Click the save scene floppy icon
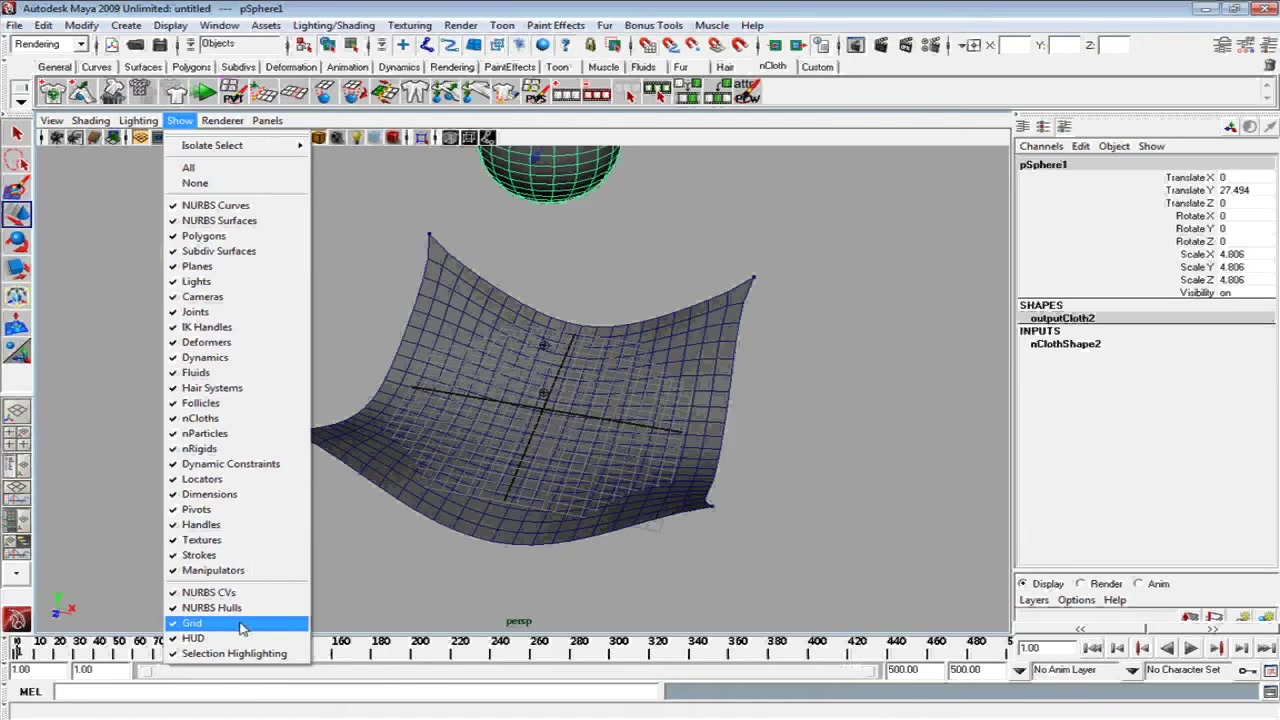 pyautogui.click(x=159, y=45)
